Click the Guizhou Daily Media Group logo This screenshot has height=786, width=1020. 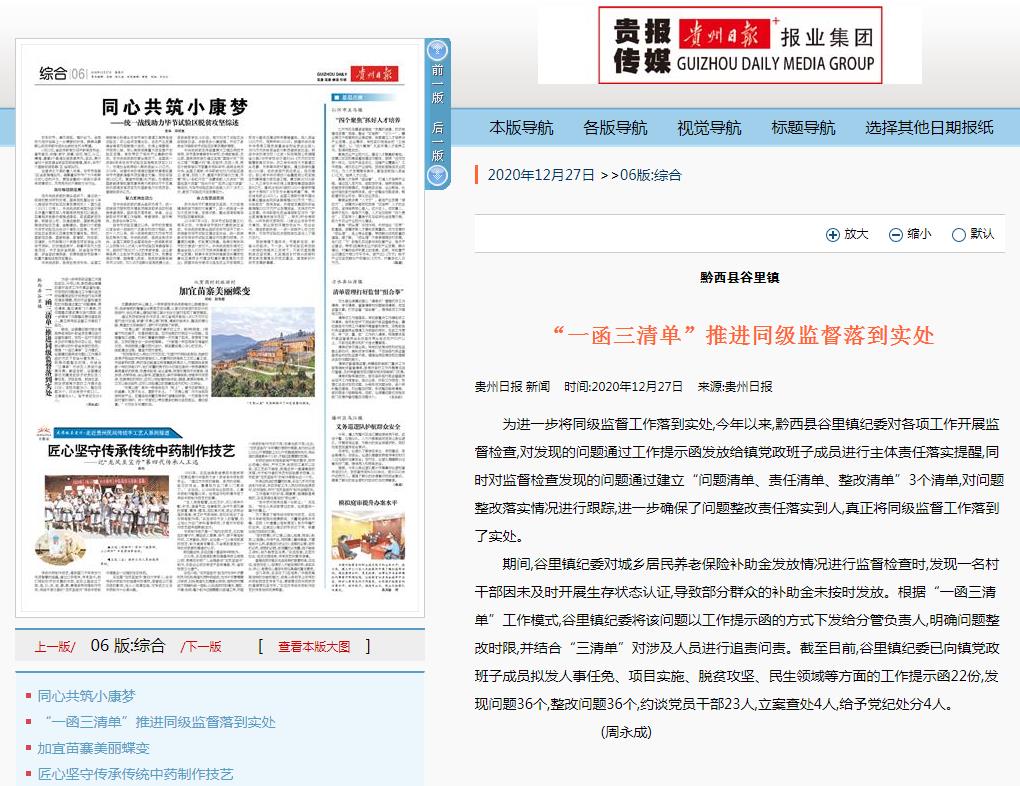pos(729,45)
